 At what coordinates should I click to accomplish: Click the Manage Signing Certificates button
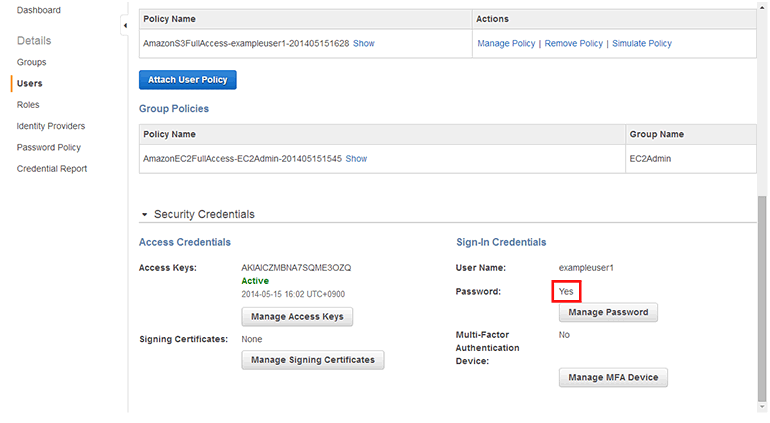313,360
